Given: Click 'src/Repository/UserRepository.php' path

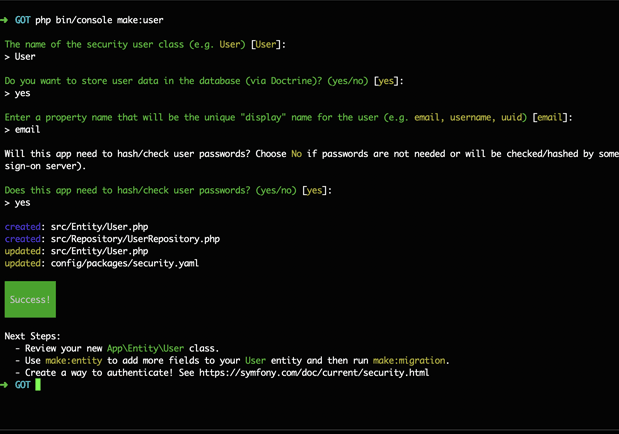Looking at the screenshot, I should pos(135,239).
